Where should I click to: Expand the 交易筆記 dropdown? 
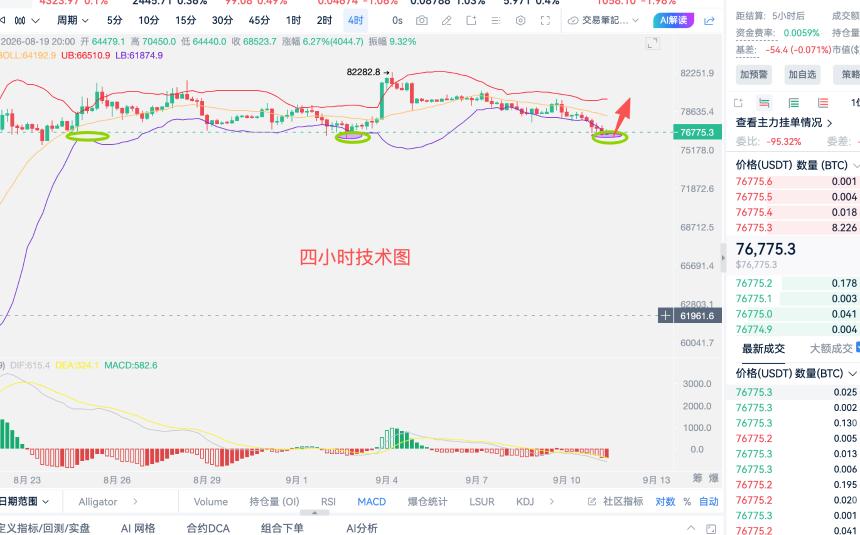pos(603,20)
